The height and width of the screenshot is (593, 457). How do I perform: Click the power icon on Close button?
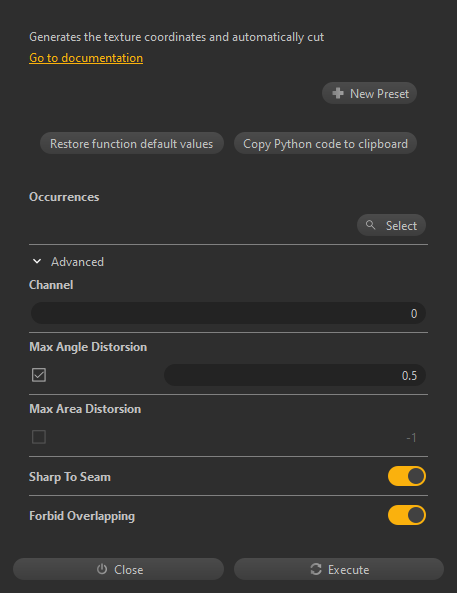(x=102, y=569)
